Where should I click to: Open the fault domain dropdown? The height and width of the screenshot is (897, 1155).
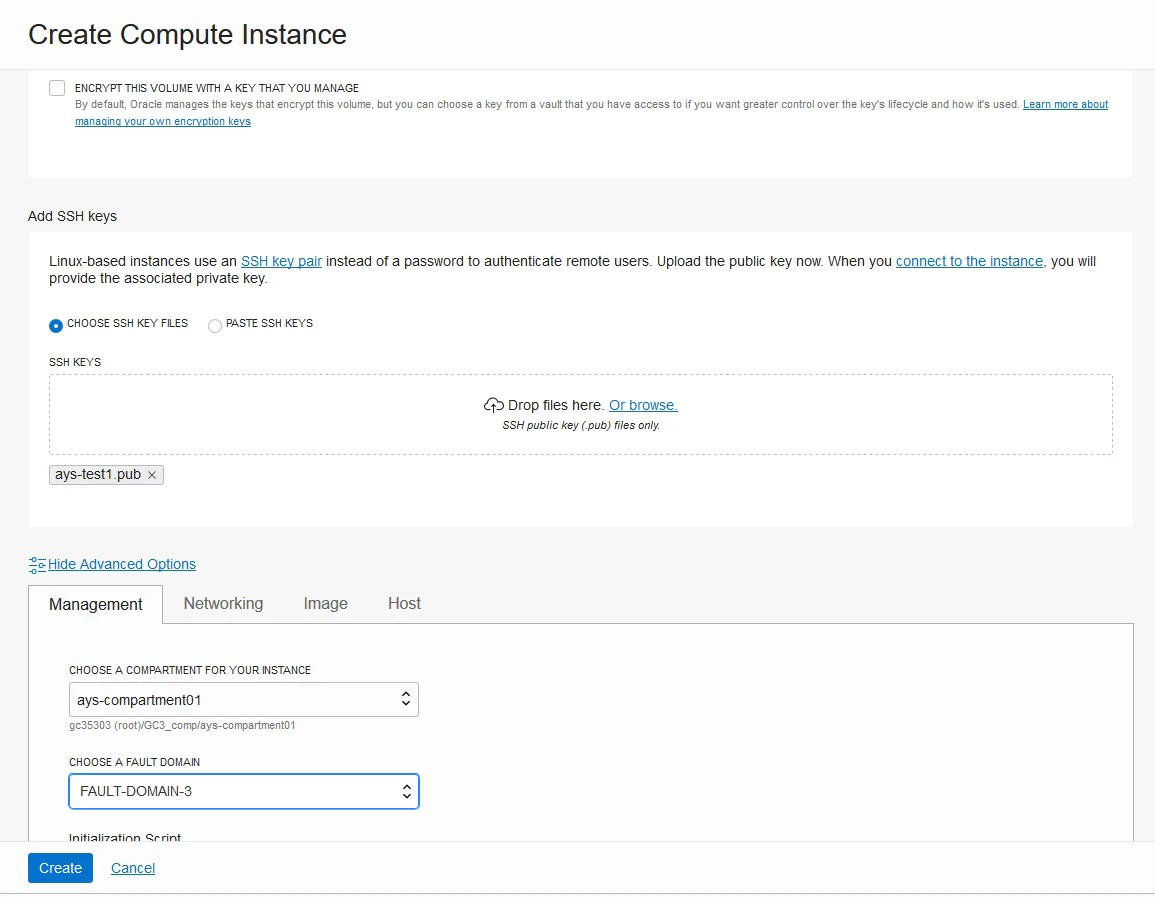[244, 791]
